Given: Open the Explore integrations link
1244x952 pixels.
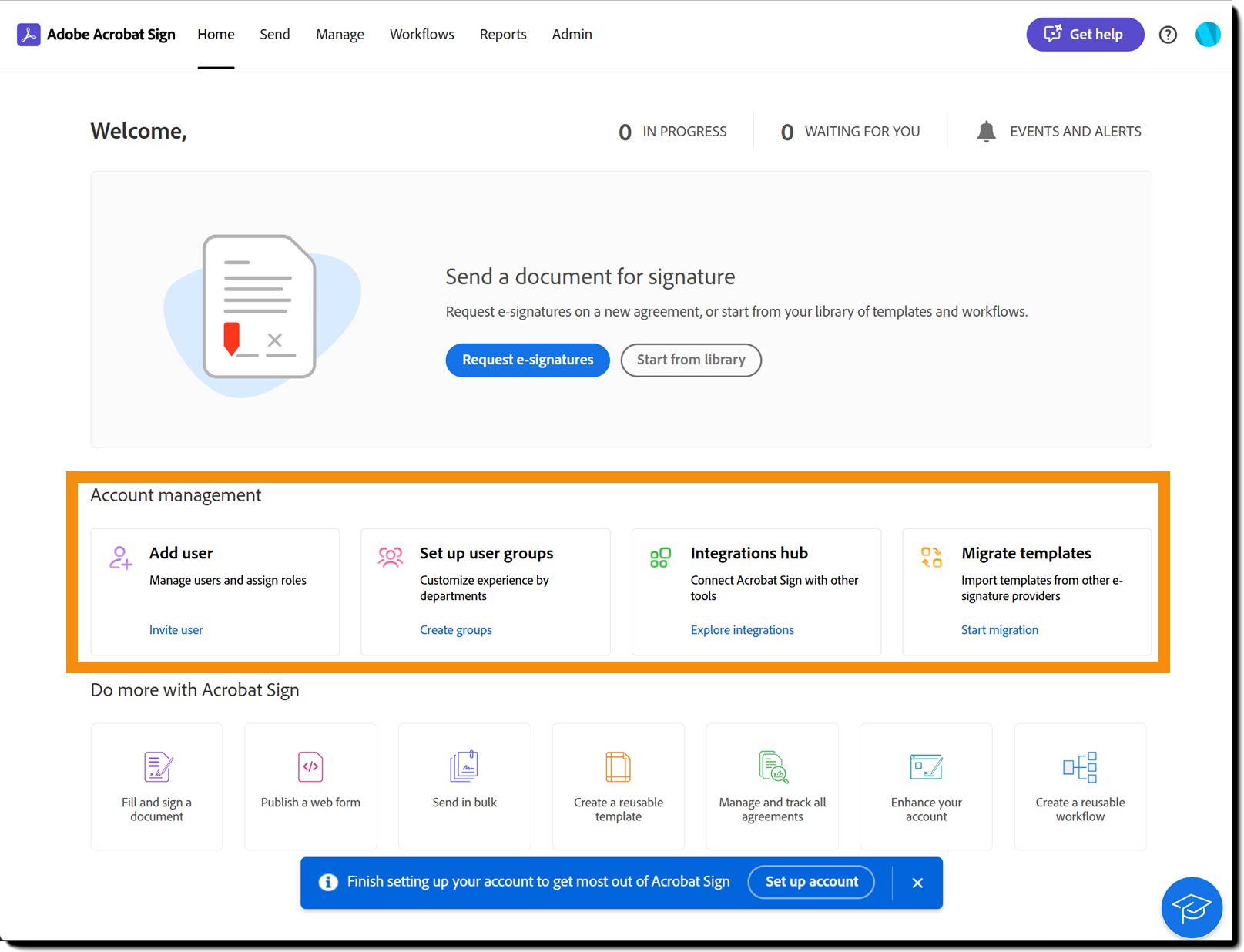Looking at the screenshot, I should [743, 630].
